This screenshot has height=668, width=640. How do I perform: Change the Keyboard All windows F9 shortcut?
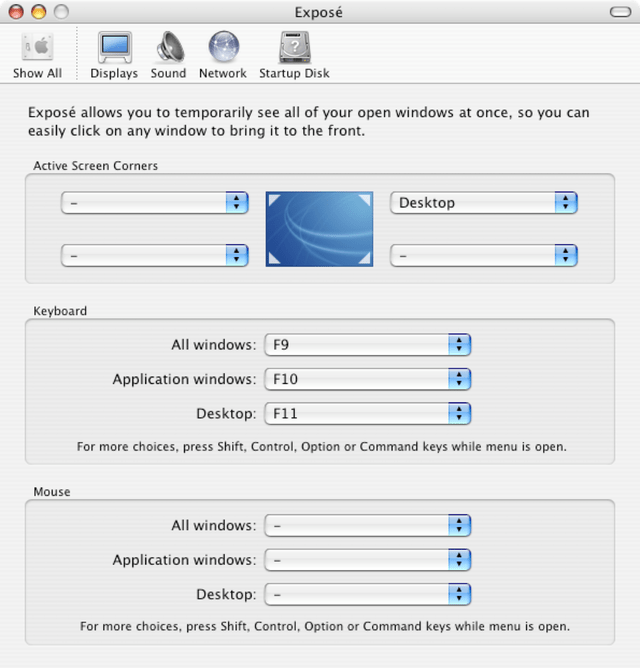(x=367, y=345)
